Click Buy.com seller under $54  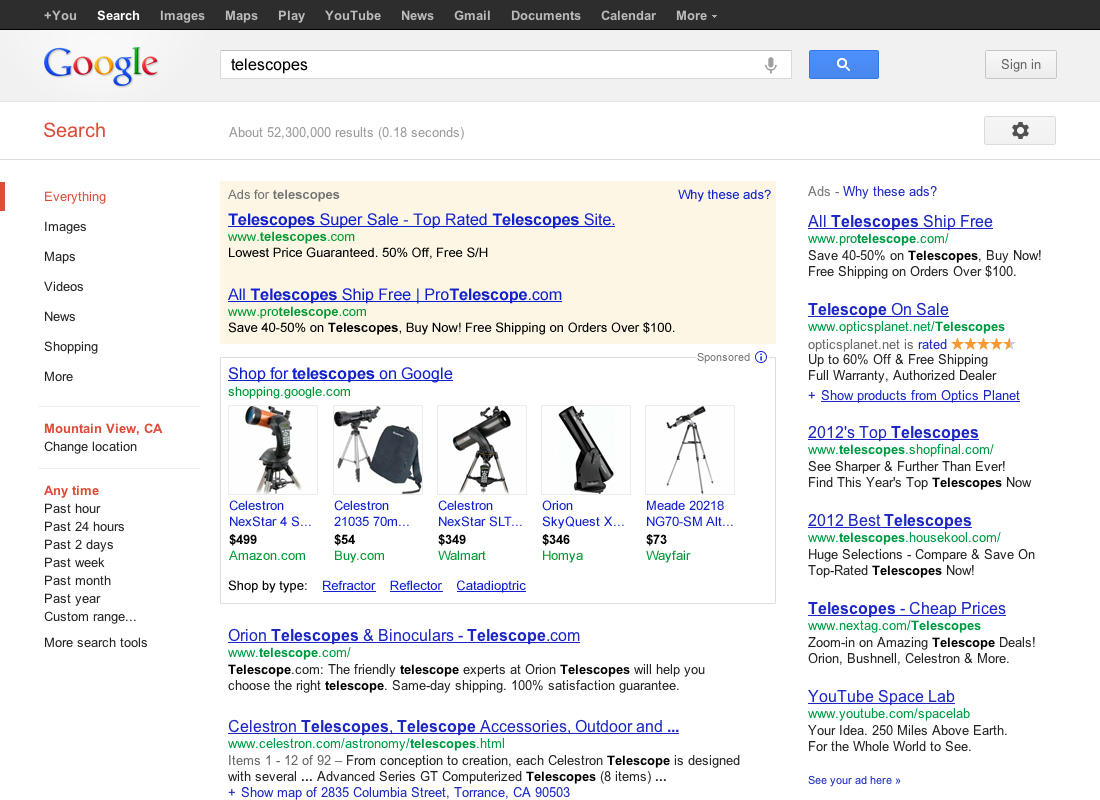click(358, 556)
